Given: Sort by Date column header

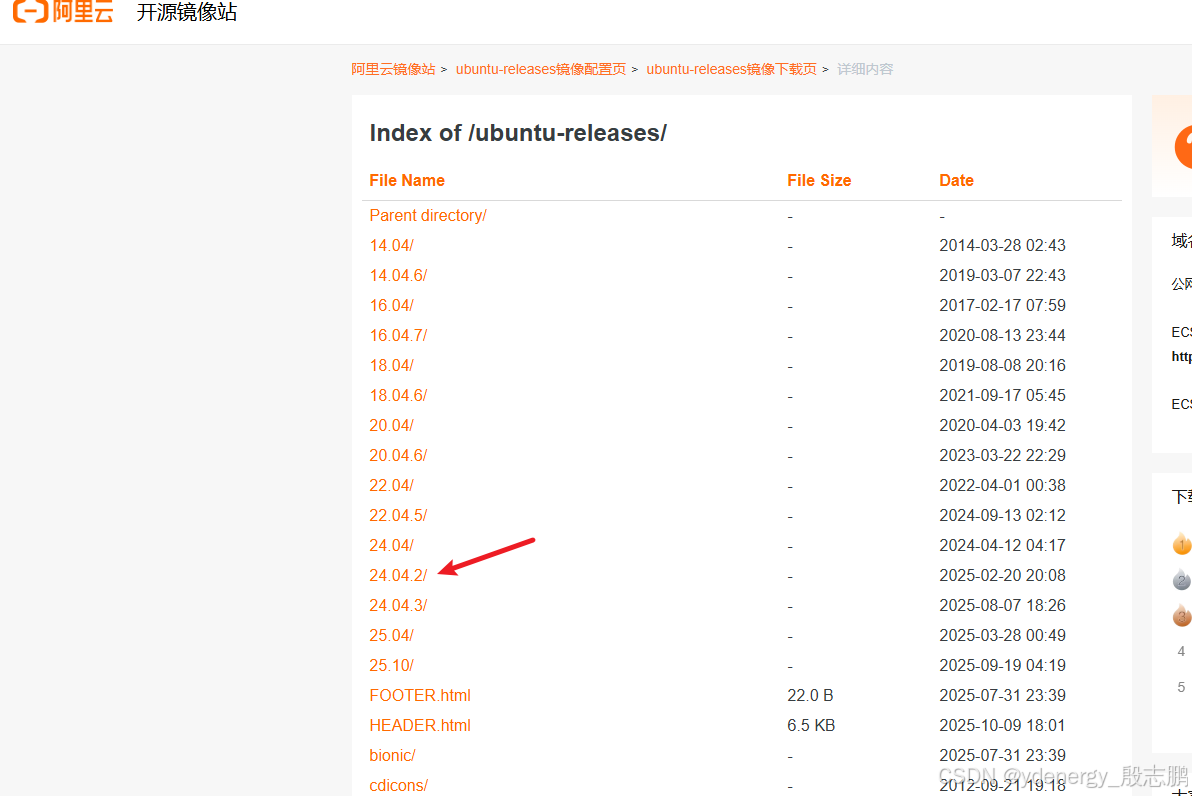Looking at the screenshot, I should tap(956, 180).
